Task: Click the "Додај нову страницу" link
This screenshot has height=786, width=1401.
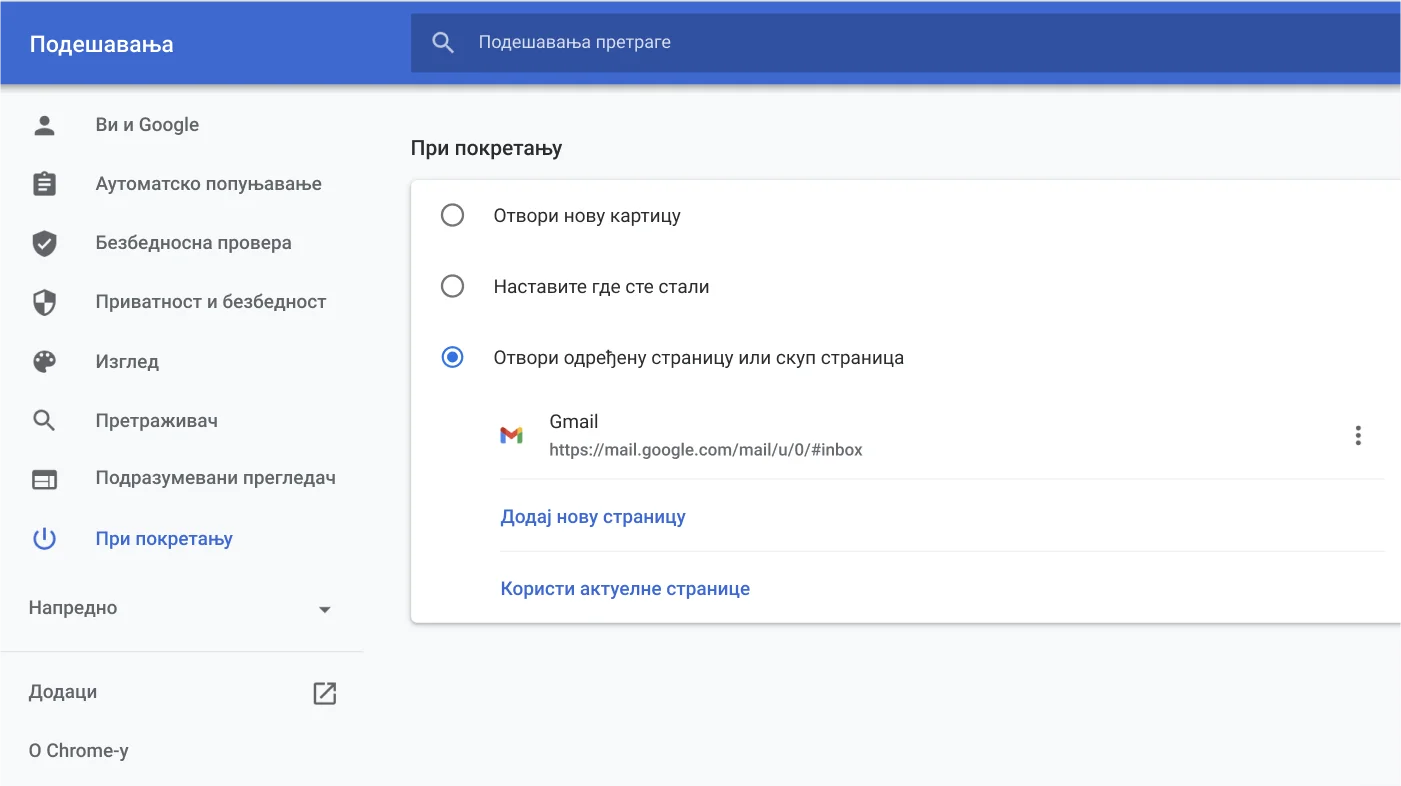Action: (x=592, y=516)
